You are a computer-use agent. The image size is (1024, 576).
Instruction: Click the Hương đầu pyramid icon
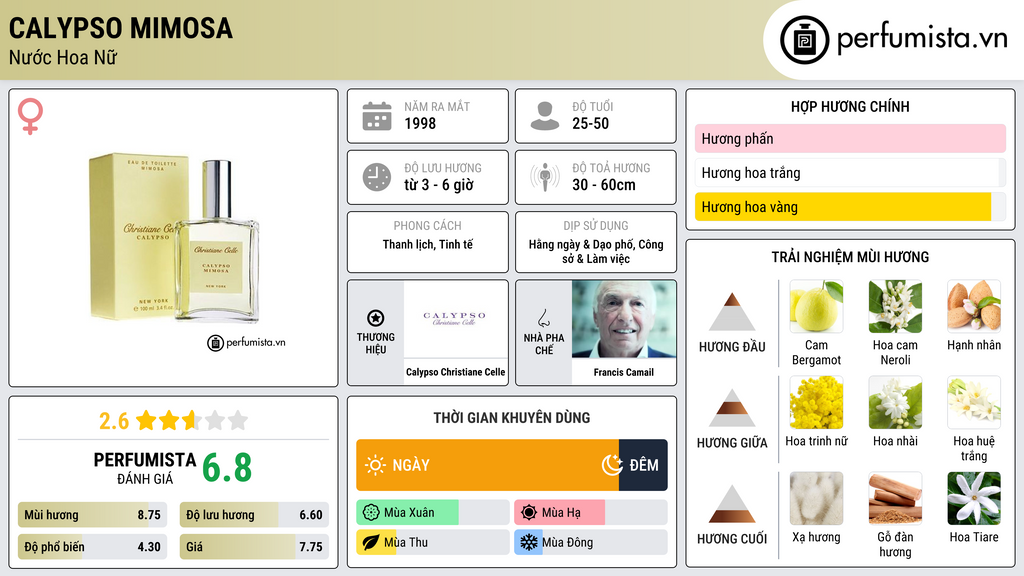click(x=732, y=312)
